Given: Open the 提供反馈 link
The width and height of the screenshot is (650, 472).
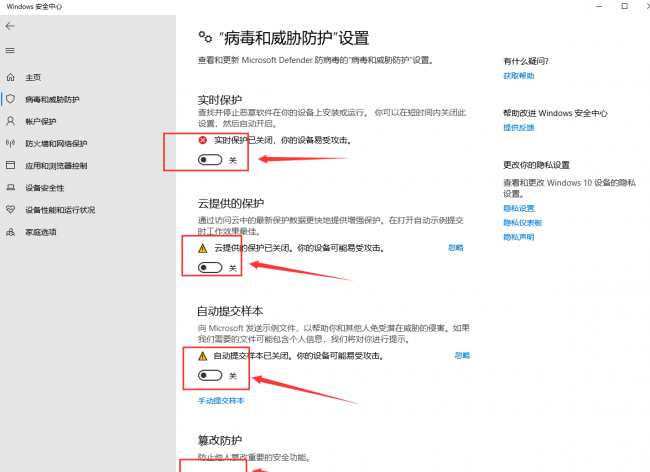Looking at the screenshot, I should click(519, 128).
